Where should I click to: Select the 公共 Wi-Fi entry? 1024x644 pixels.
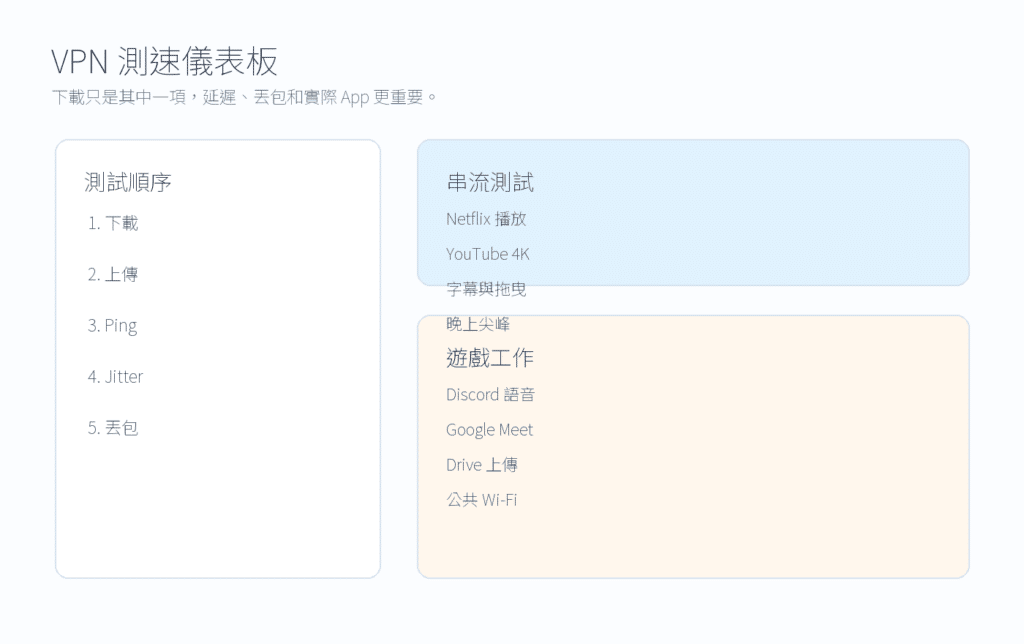tap(481, 500)
